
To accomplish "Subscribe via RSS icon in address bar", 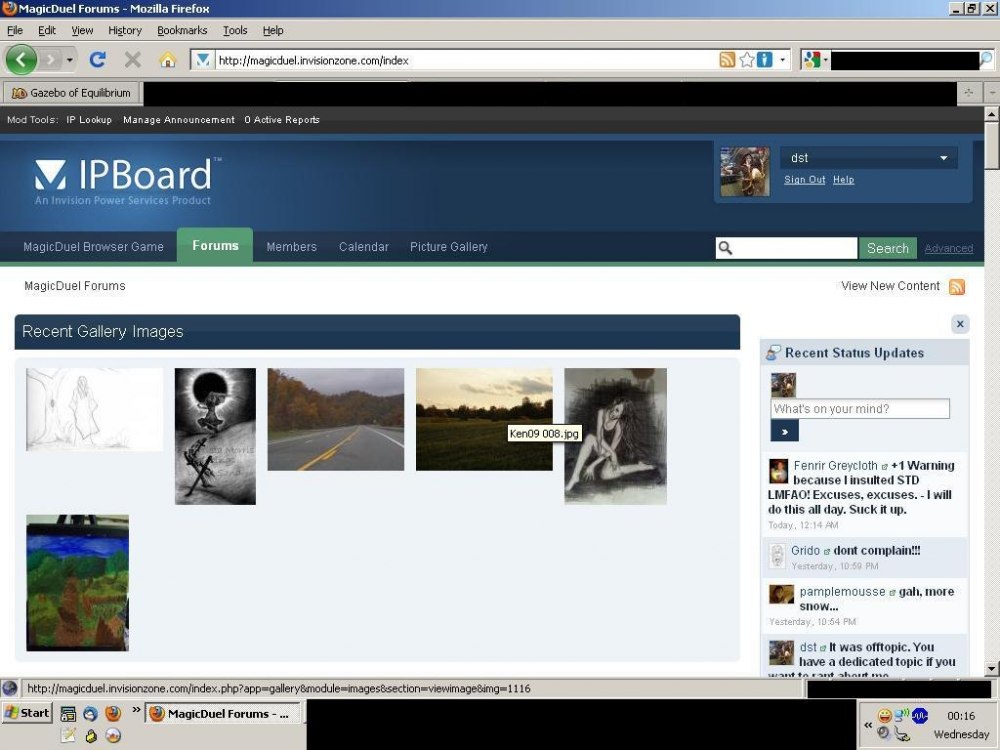I will 727,60.
